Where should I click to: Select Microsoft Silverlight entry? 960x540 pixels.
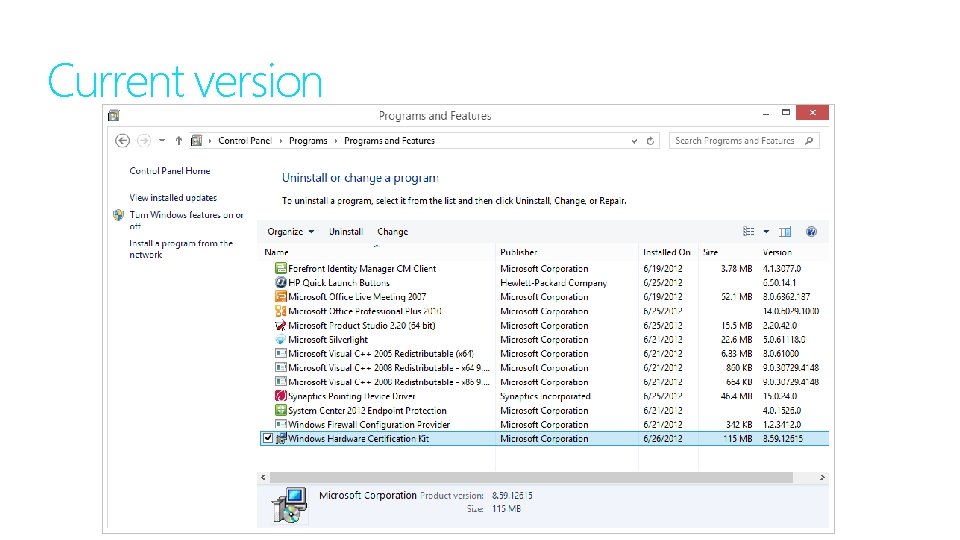click(328, 340)
